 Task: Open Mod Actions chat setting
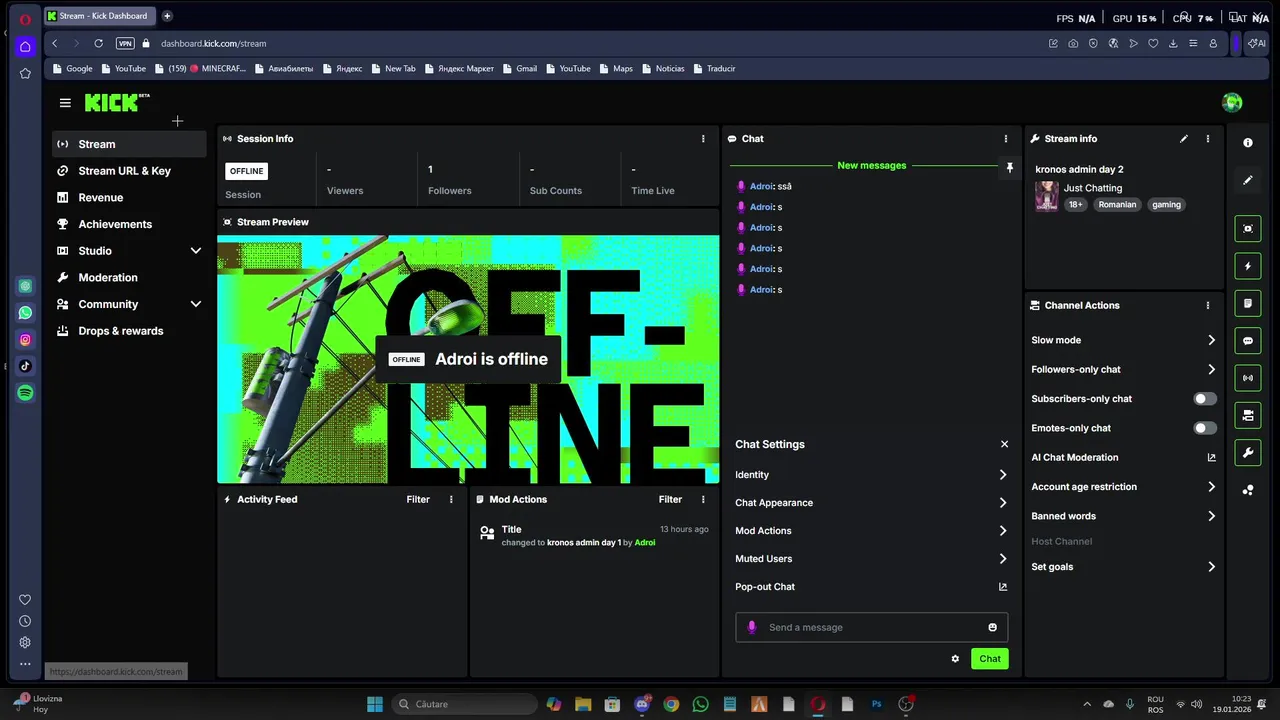(871, 531)
